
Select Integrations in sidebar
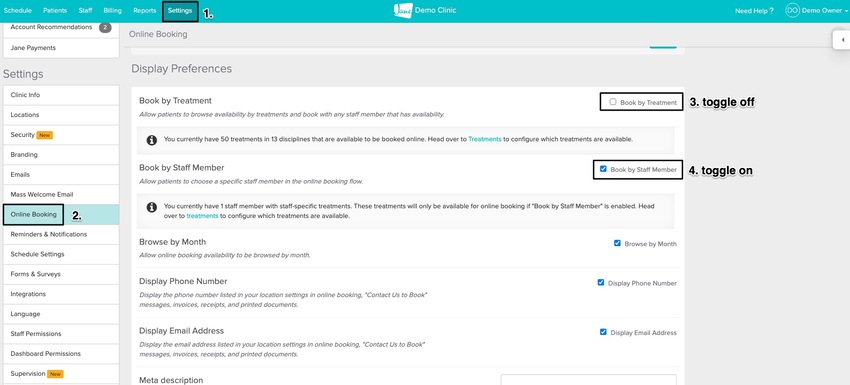click(61, 294)
